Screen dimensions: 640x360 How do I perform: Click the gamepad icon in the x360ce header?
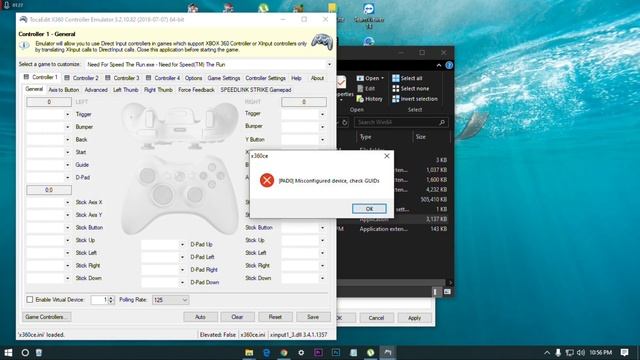(x=322, y=42)
